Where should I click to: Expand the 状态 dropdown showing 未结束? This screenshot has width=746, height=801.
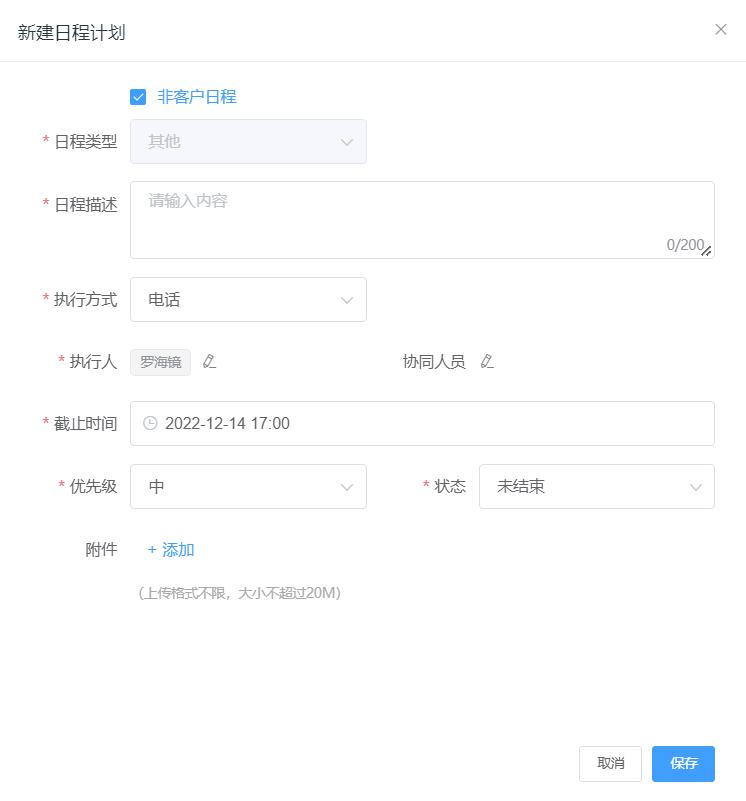[x=597, y=486]
